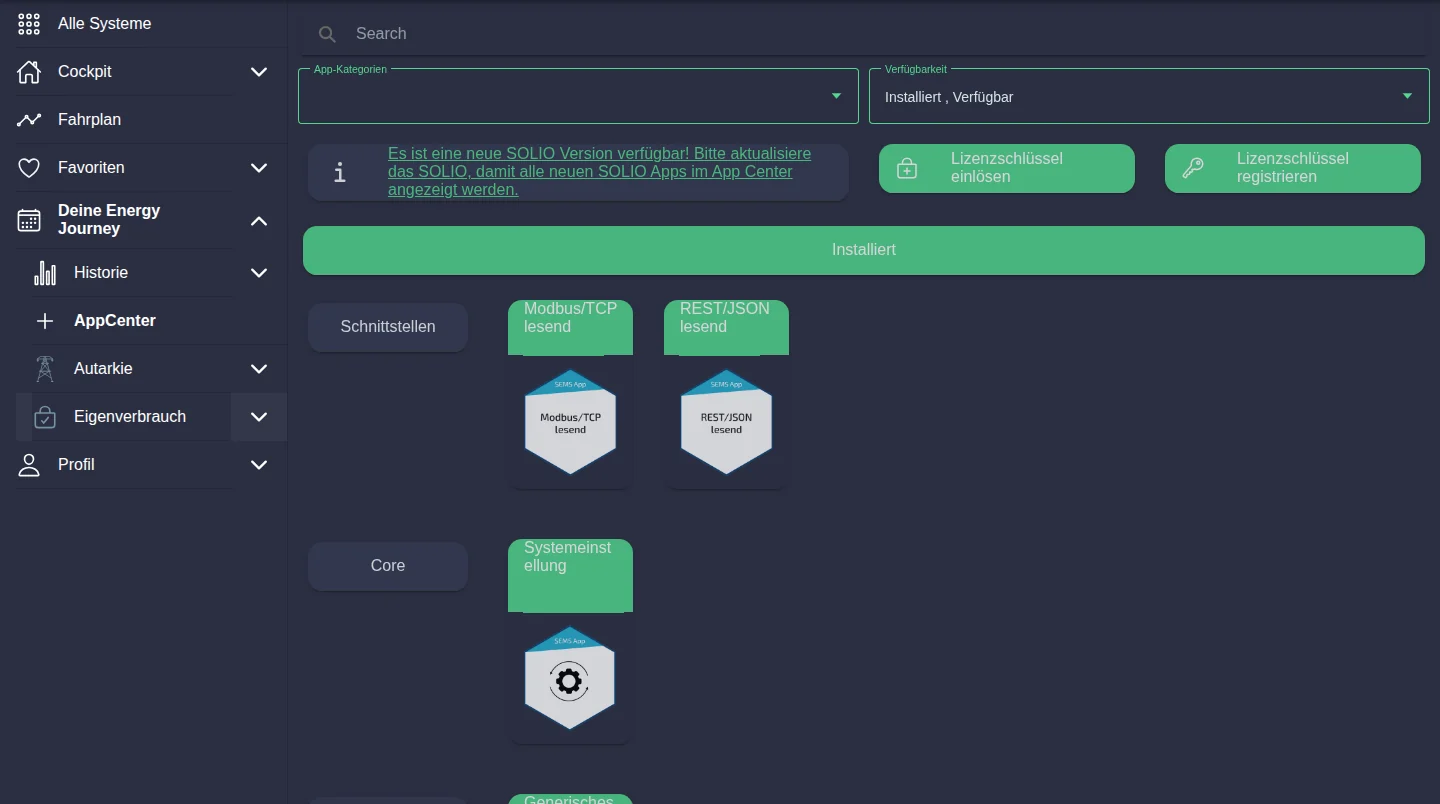Click the Profil person icon
Viewport: 1440px width, 804px height.
point(29,465)
